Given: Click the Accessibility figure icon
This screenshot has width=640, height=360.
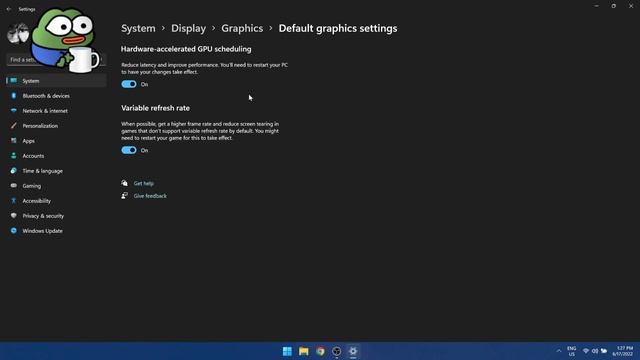Looking at the screenshot, I should [x=14, y=200].
